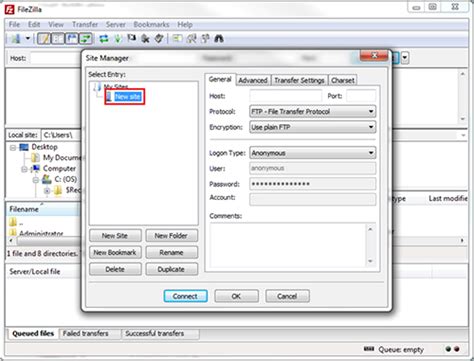The height and width of the screenshot is (361, 474).
Task: Click Cancel in Site Manager
Action: pos(287,296)
